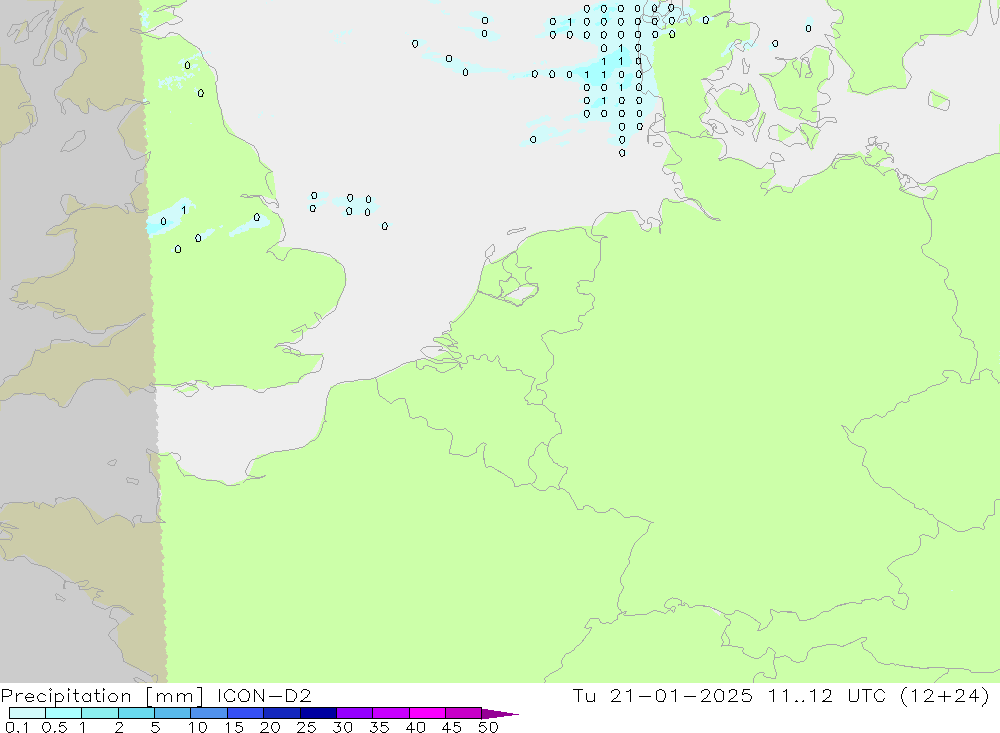Click the '25' legend scale label
1000x733 pixels.
[307, 727]
